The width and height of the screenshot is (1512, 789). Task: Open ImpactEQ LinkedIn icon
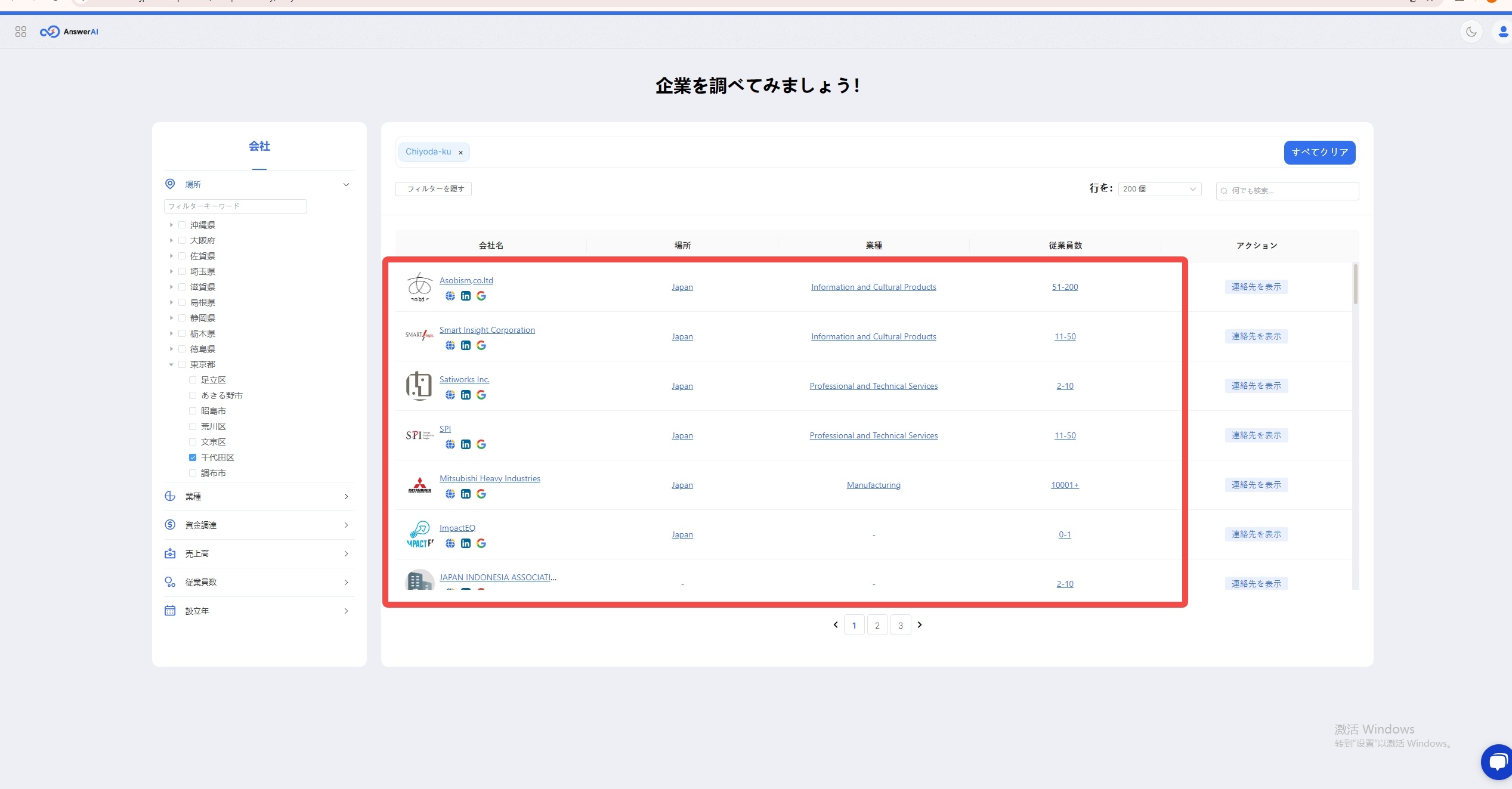pos(466,543)
